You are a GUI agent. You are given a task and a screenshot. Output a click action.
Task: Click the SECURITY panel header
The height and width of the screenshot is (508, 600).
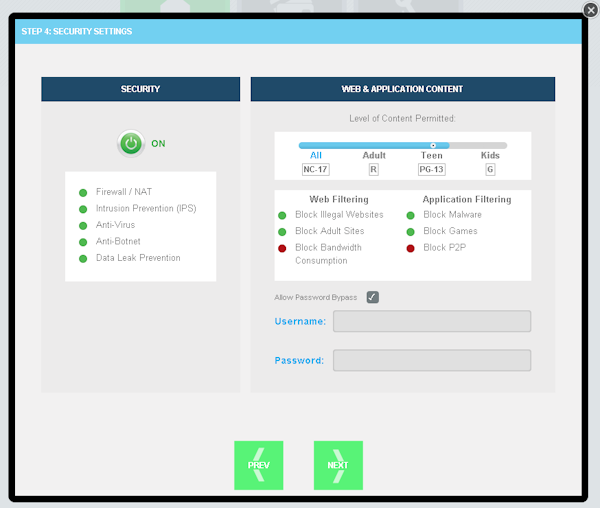pyautogui.click(x=140, y=89)
